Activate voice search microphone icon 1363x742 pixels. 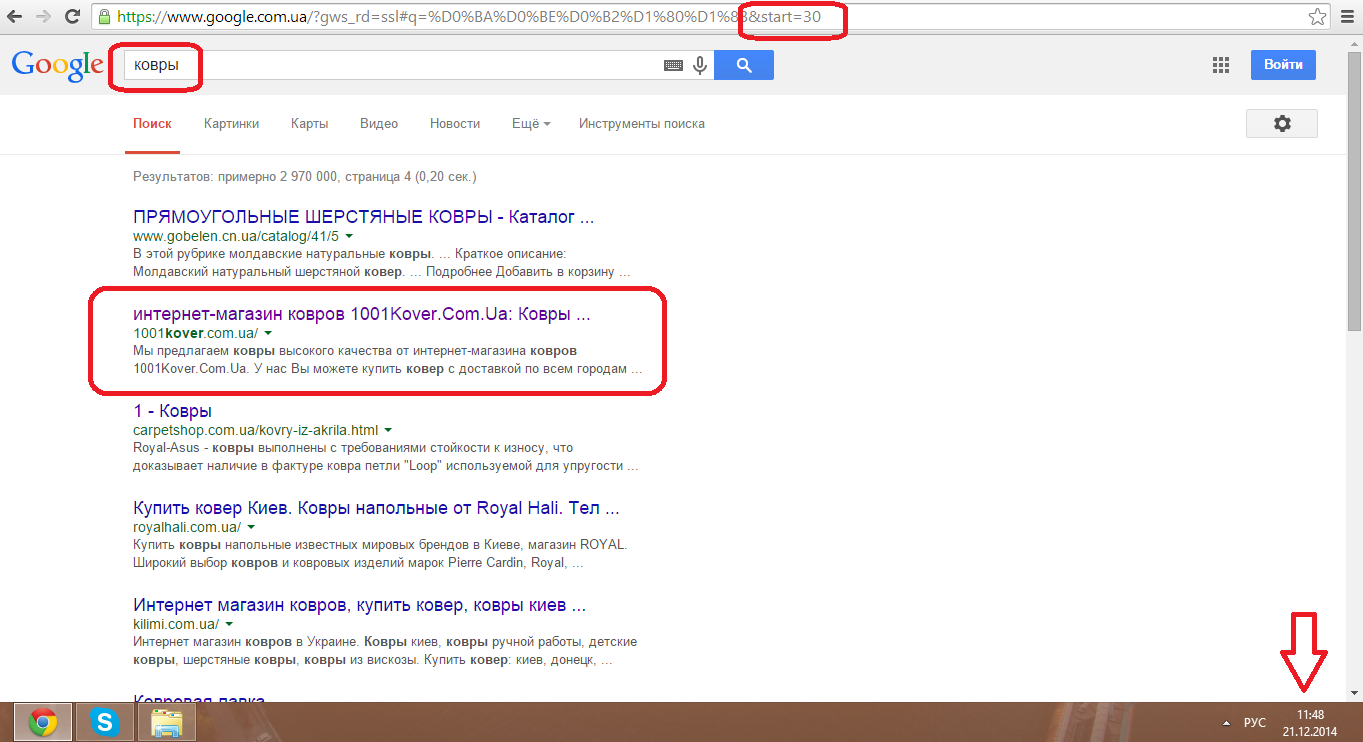(x=699, y=65)
